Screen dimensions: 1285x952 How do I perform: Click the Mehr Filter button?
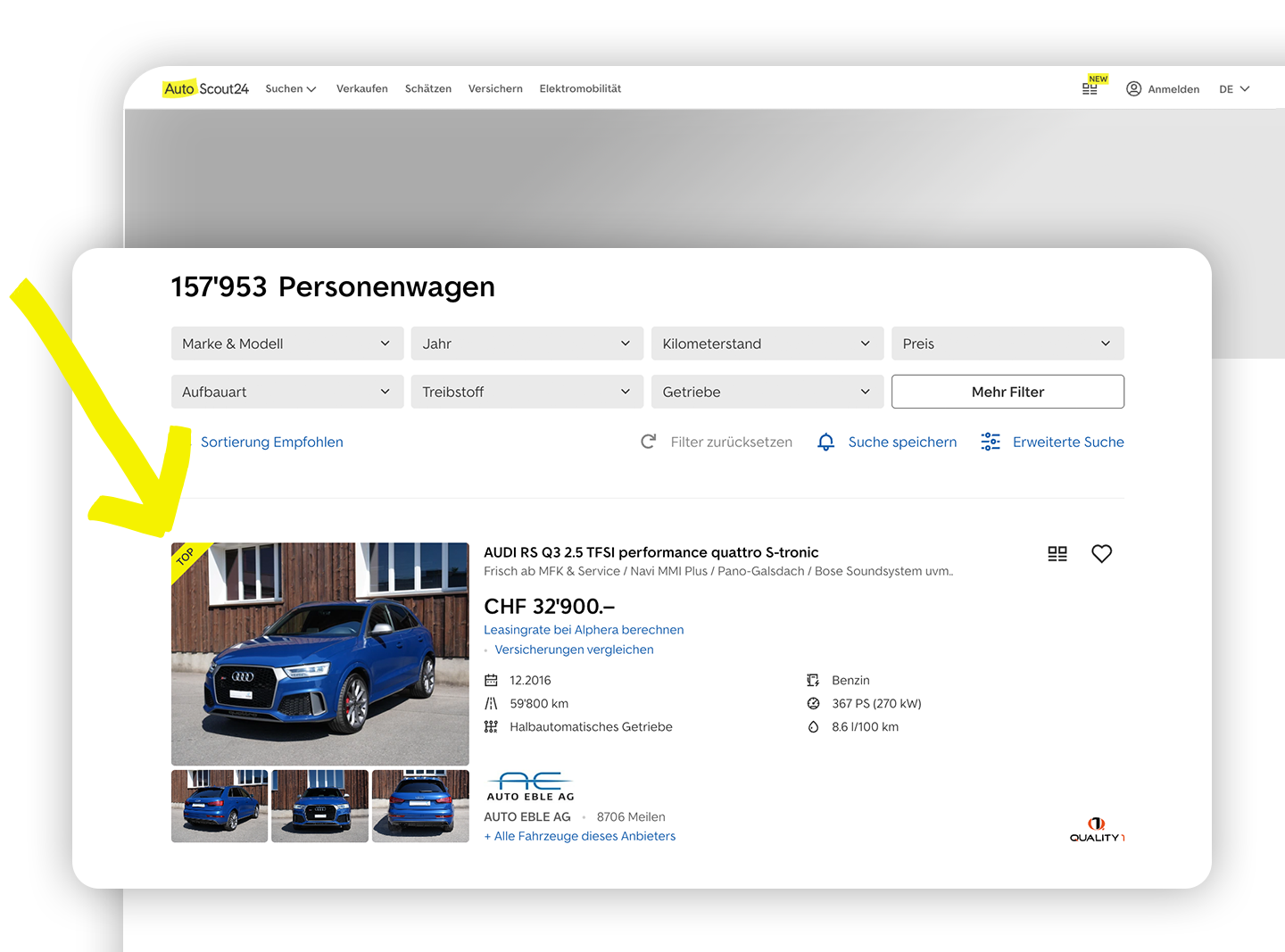1007,392
